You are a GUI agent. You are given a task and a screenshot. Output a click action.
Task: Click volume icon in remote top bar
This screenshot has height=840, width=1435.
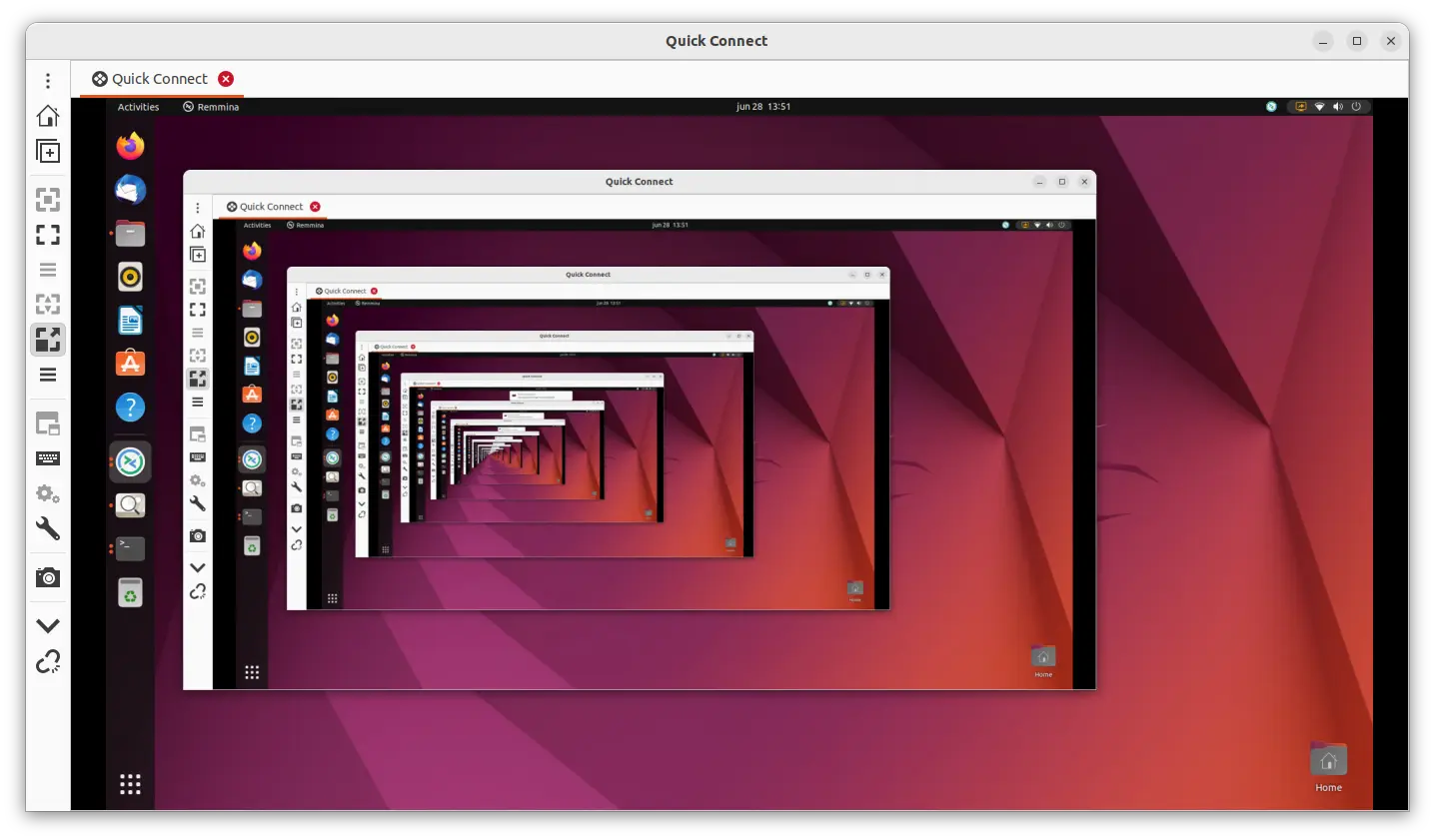[x=1338, y=107]
